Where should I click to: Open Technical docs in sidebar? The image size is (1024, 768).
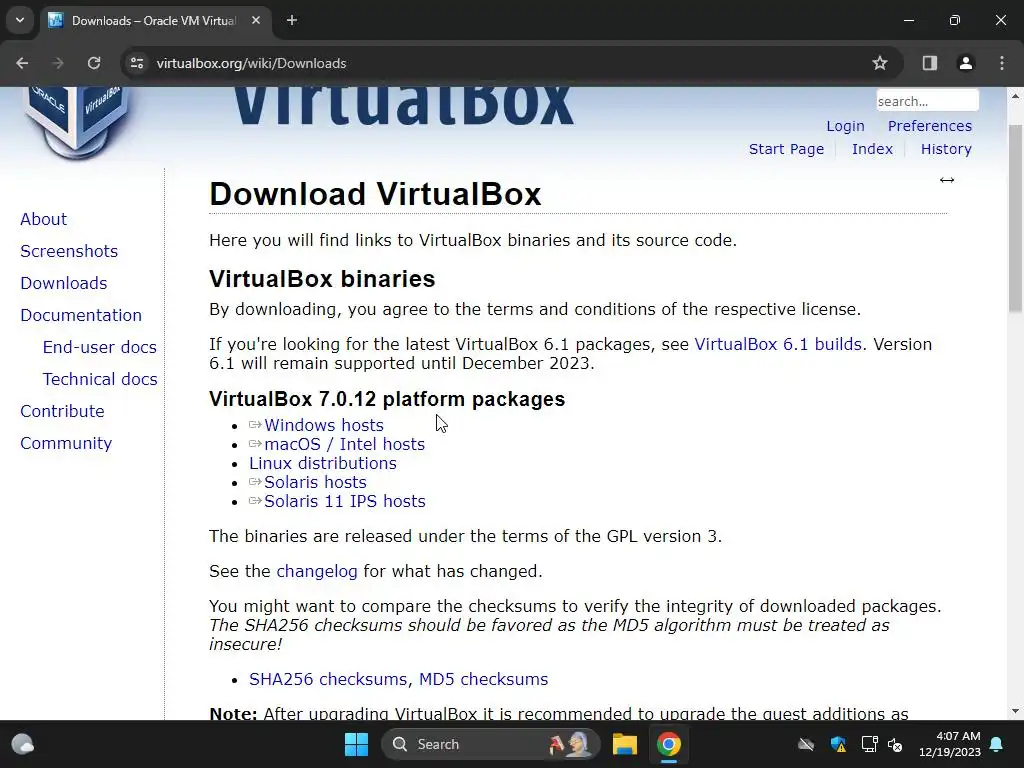(x=100, y=379)
